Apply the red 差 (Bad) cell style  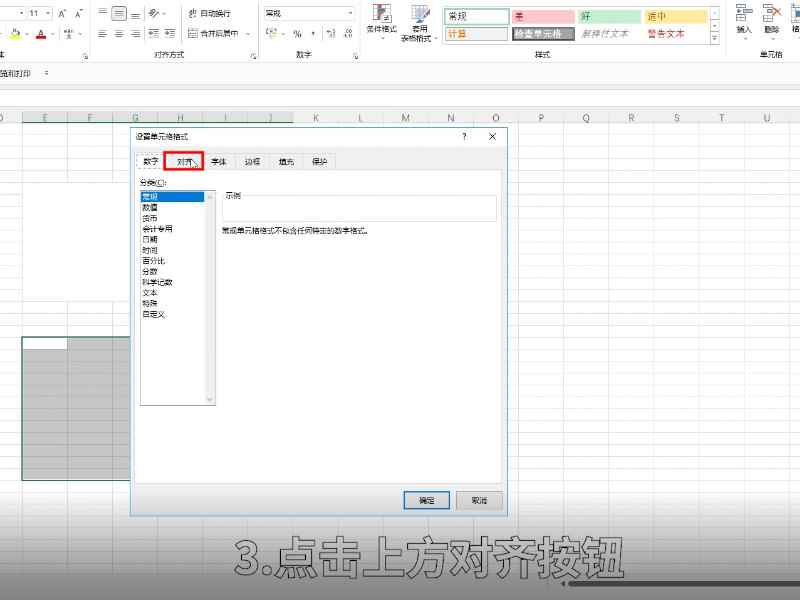tap(543, 17)
